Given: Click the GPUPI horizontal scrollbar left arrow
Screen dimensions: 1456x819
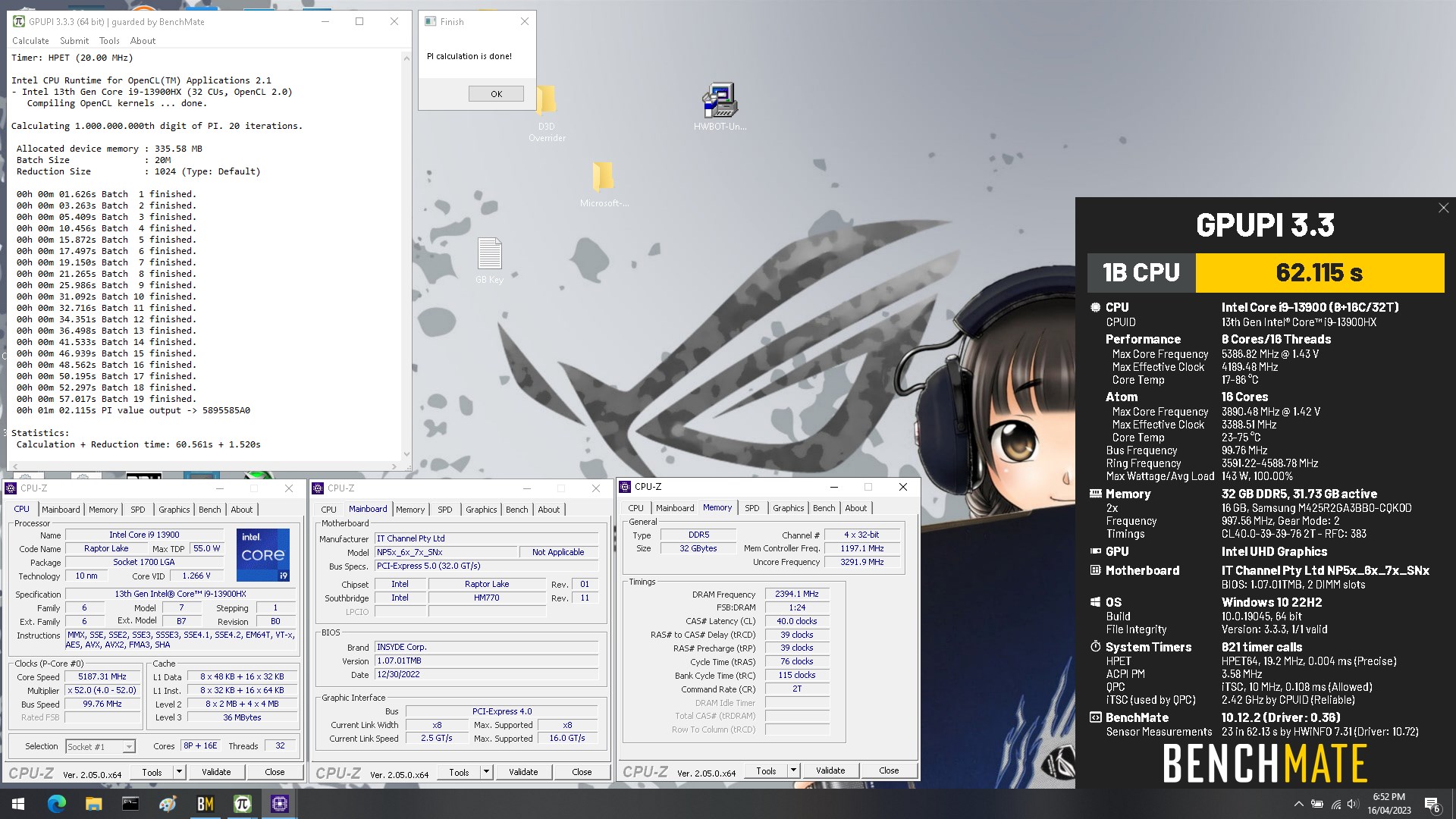Looking at the screenshot, I should [x=14, y=466].
